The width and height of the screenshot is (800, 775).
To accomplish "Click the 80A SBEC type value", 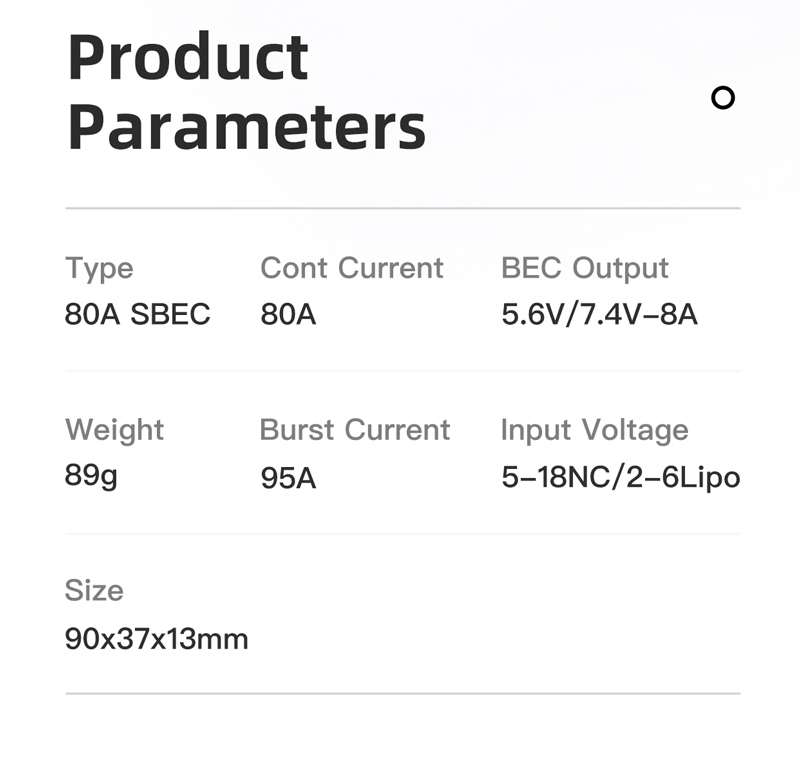I will (x=137, y=314).
